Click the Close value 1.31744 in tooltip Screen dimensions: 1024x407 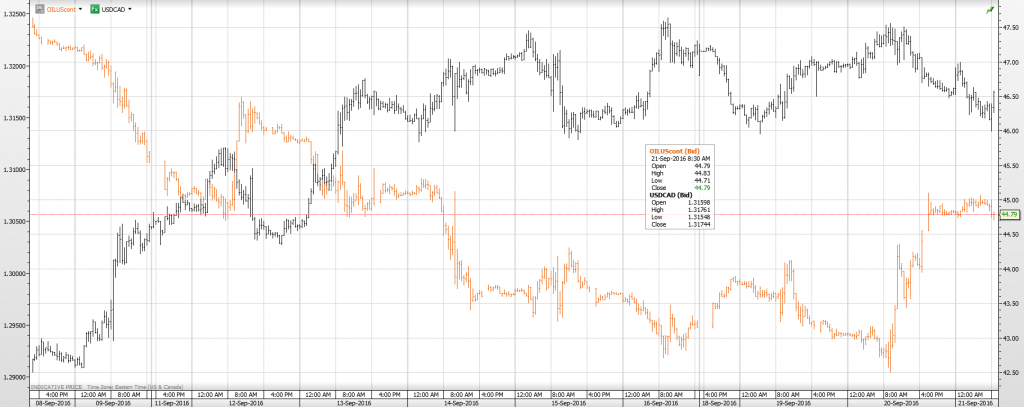pos(697,223)
